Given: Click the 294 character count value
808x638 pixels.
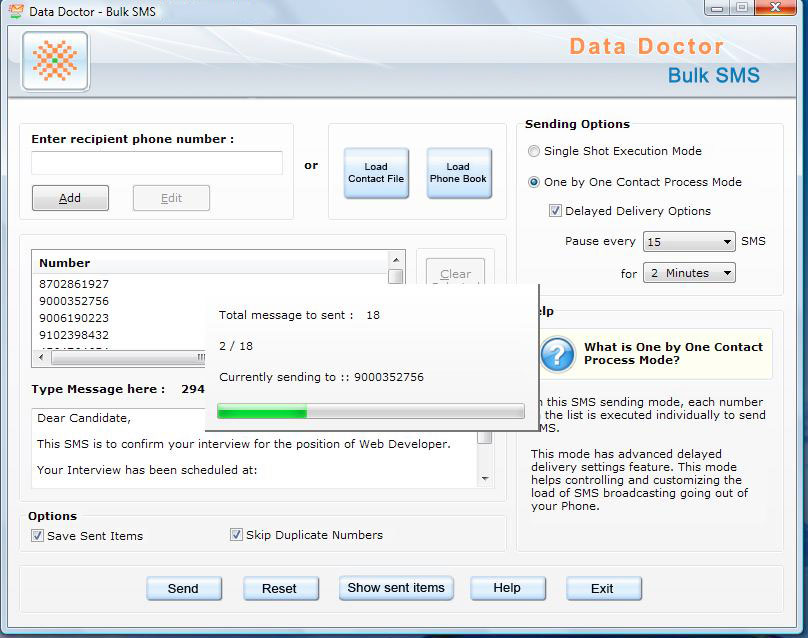Looking at the screenshot, I should tap(193, 389).
